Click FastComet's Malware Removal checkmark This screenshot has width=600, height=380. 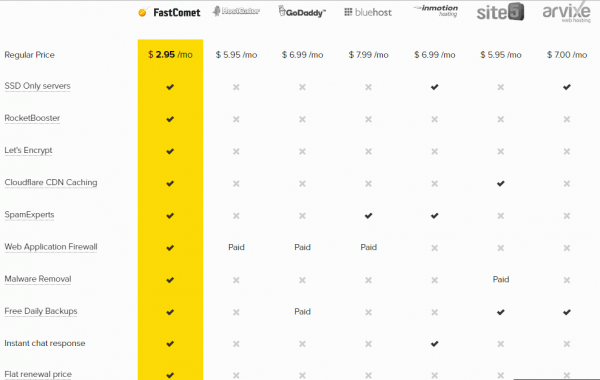click(x=170, y=280)
